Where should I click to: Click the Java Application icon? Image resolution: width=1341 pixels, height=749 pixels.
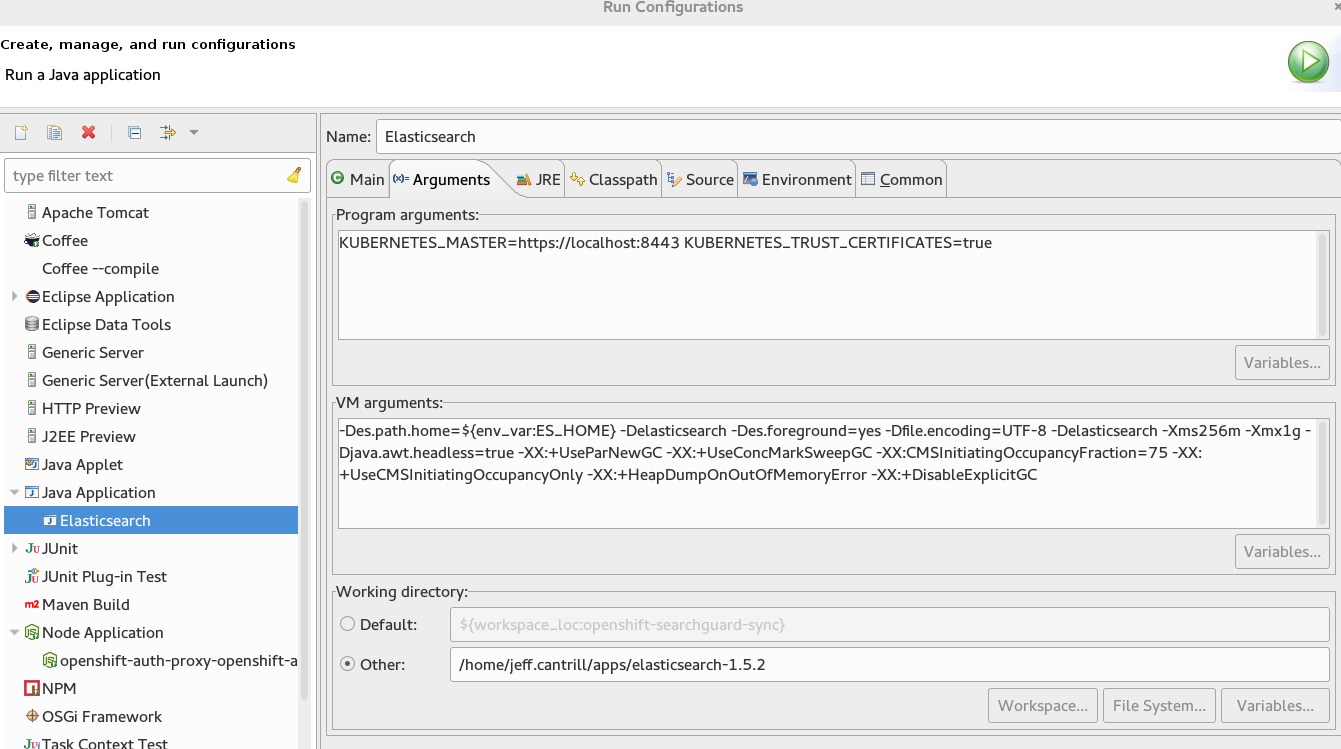click(32, 492)
